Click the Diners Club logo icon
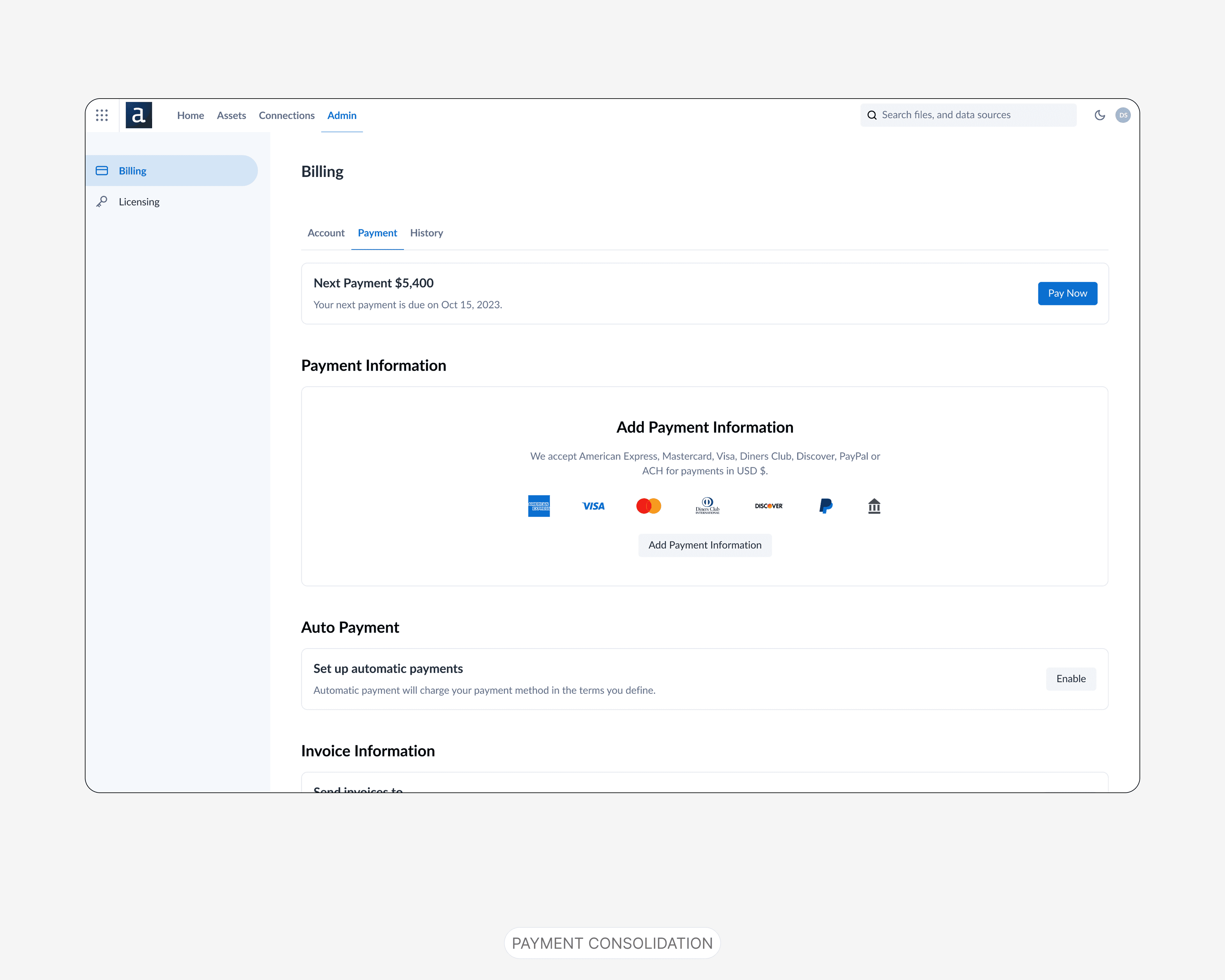Screen dimensions: 1225x980 point(707,506)
